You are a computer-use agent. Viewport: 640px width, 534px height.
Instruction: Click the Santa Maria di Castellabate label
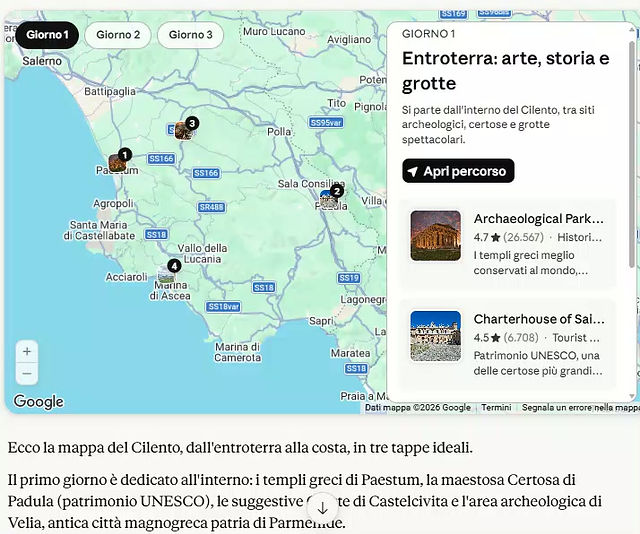(99, 230)
